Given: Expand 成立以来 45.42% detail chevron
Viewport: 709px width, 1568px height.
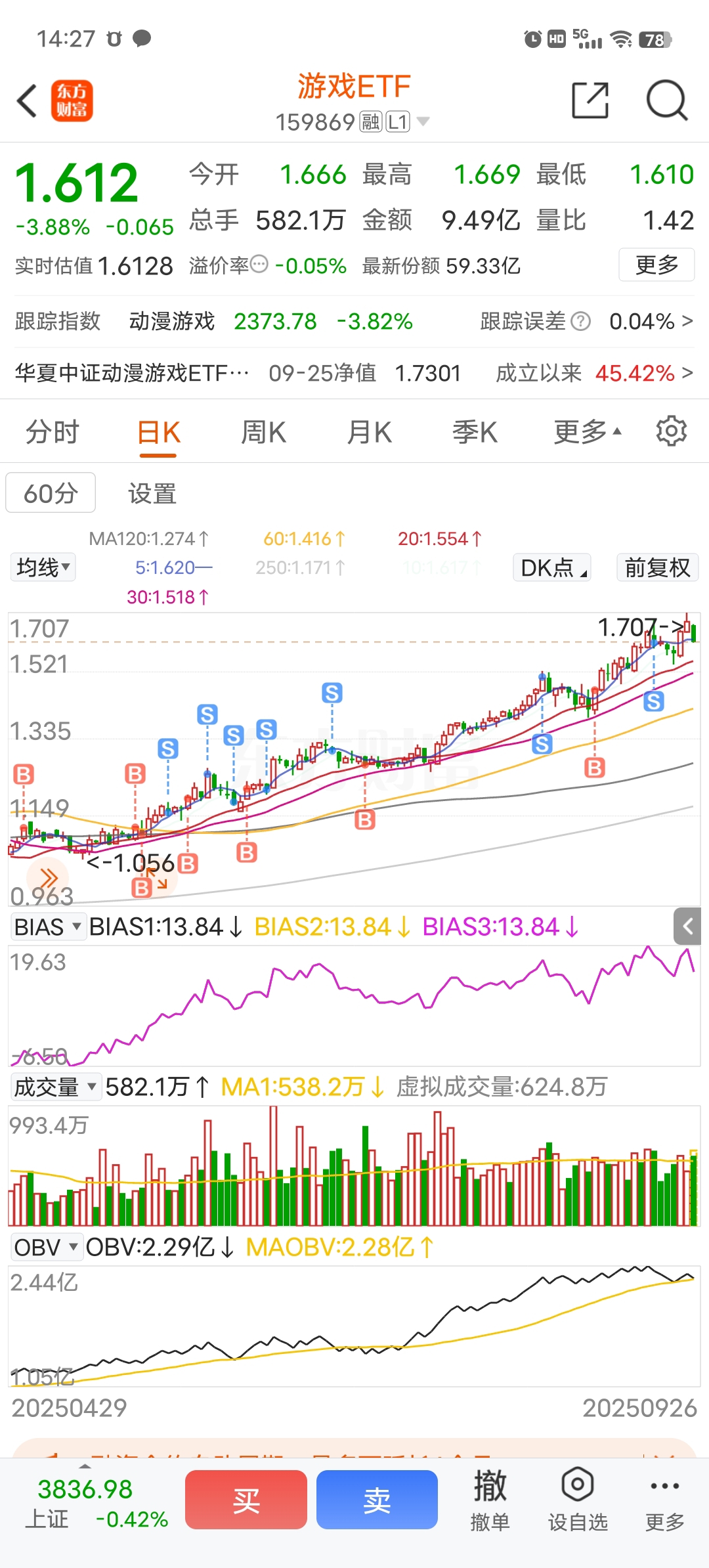Looking at the screenshot, I should click(687, 372).
